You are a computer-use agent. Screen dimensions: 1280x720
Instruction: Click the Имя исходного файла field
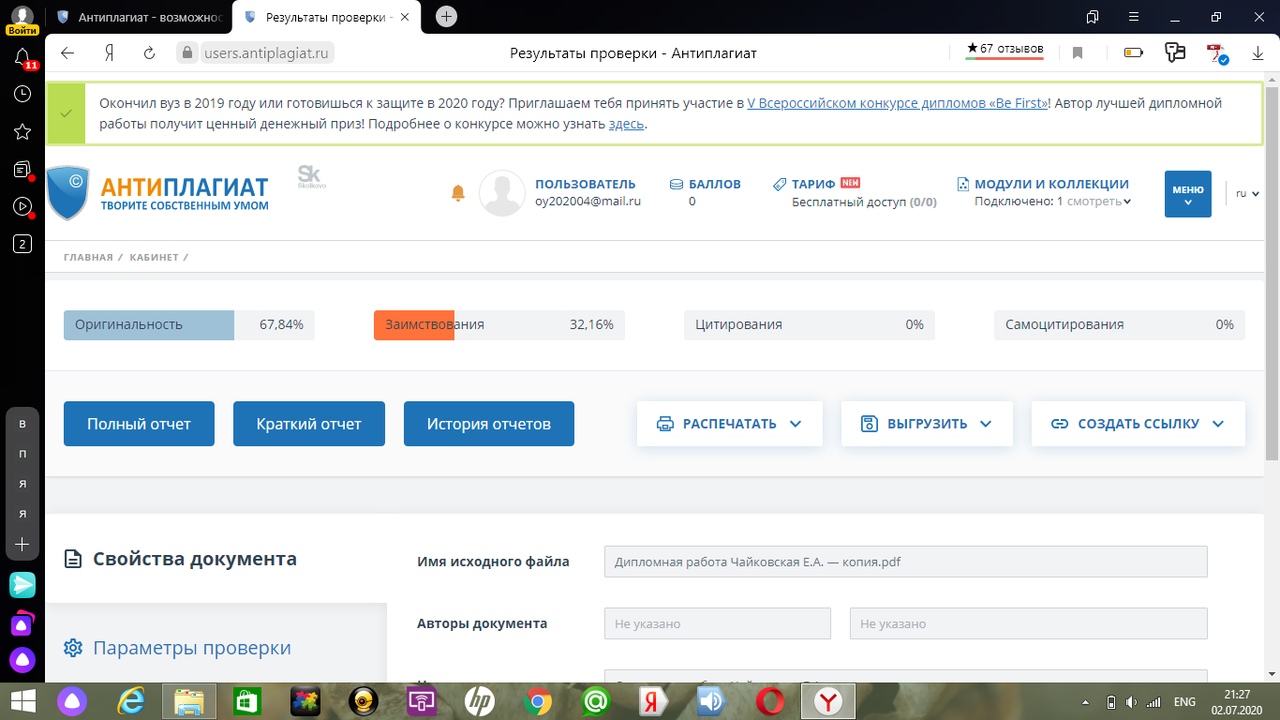[x=905, y=562]
